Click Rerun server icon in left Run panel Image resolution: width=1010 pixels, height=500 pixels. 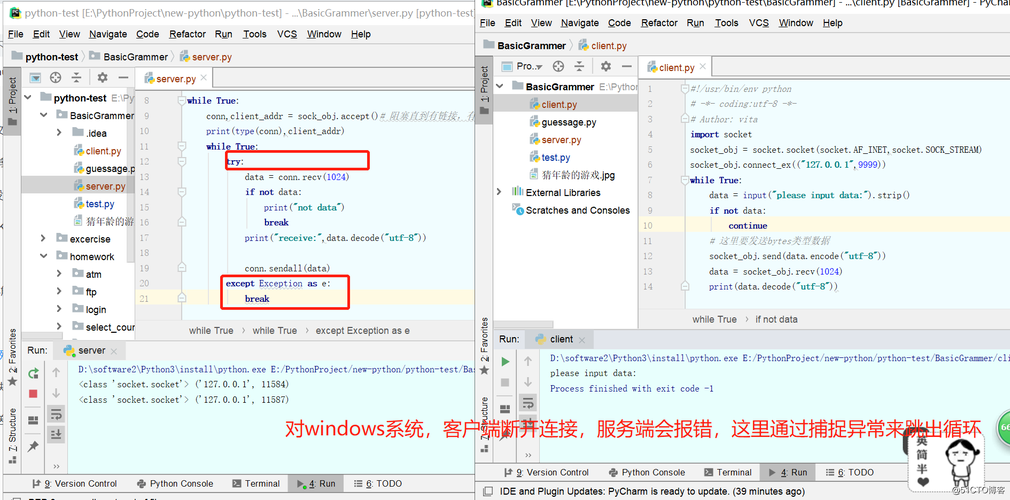[x=33, y=373]
